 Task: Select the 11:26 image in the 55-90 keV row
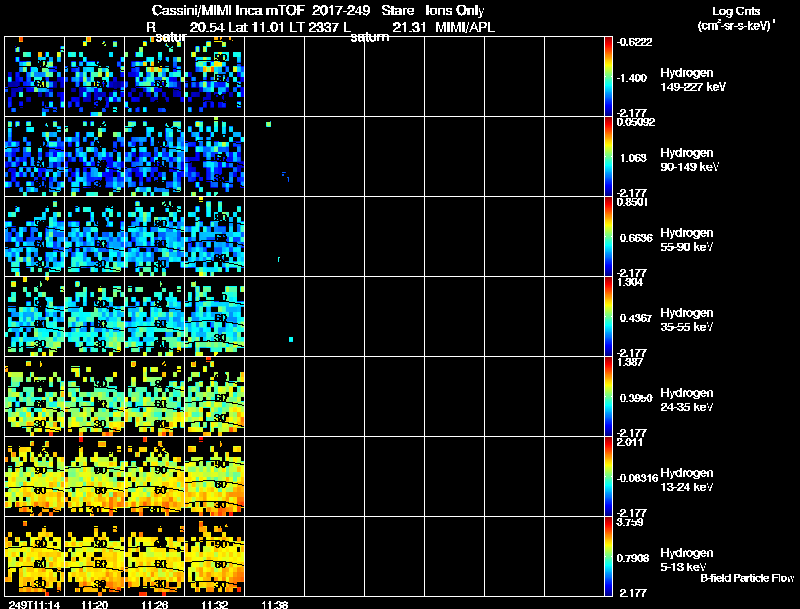click(x=155, y=236)
